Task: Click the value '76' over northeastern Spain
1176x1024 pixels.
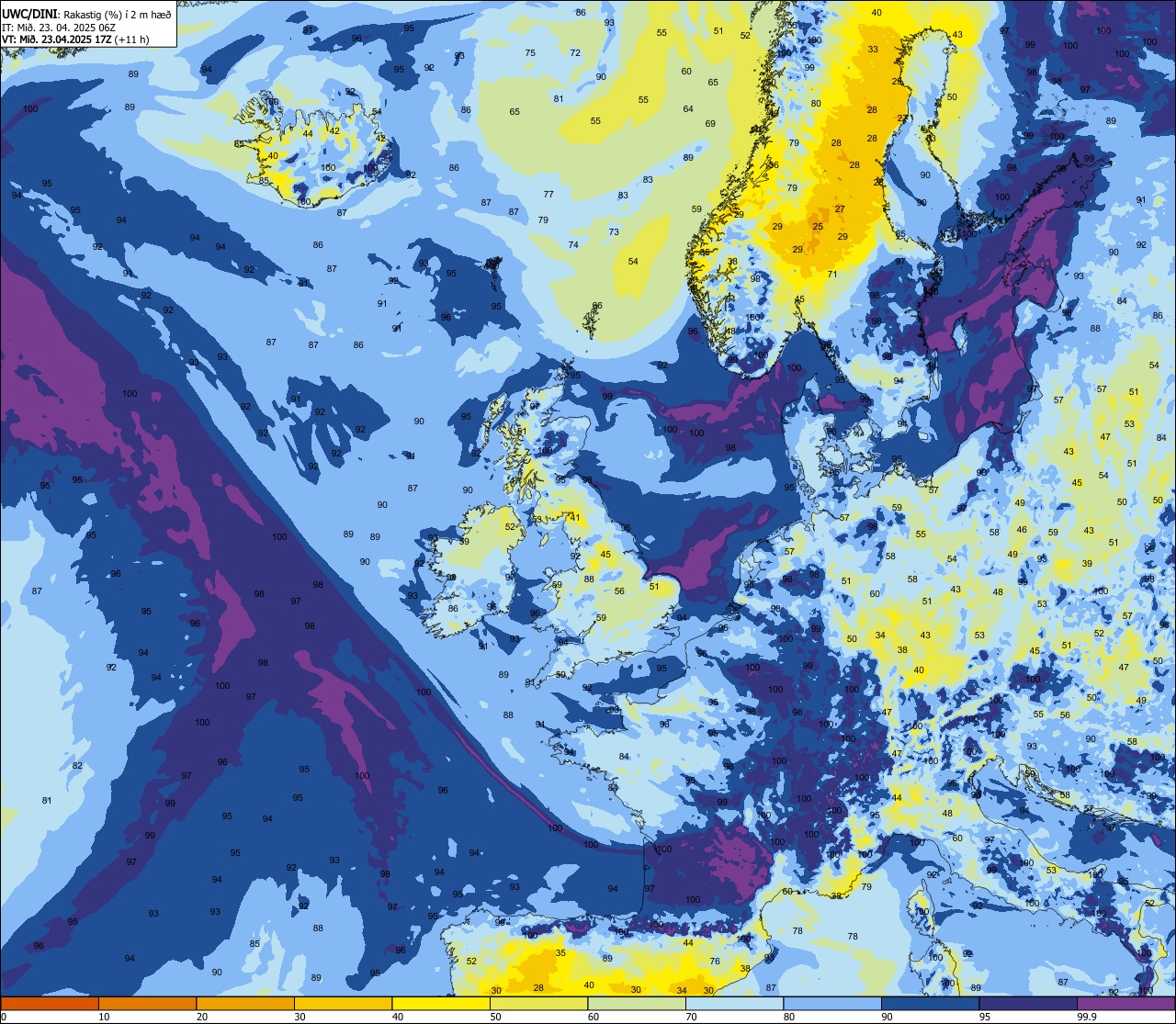Action: click(x=715, y=962)
